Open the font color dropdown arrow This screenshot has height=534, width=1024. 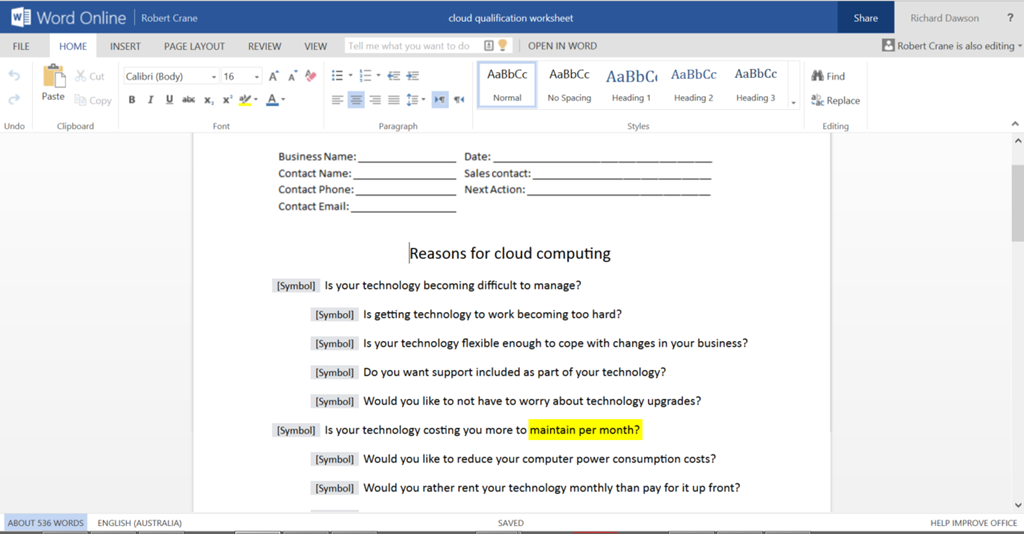click(283, 100)
